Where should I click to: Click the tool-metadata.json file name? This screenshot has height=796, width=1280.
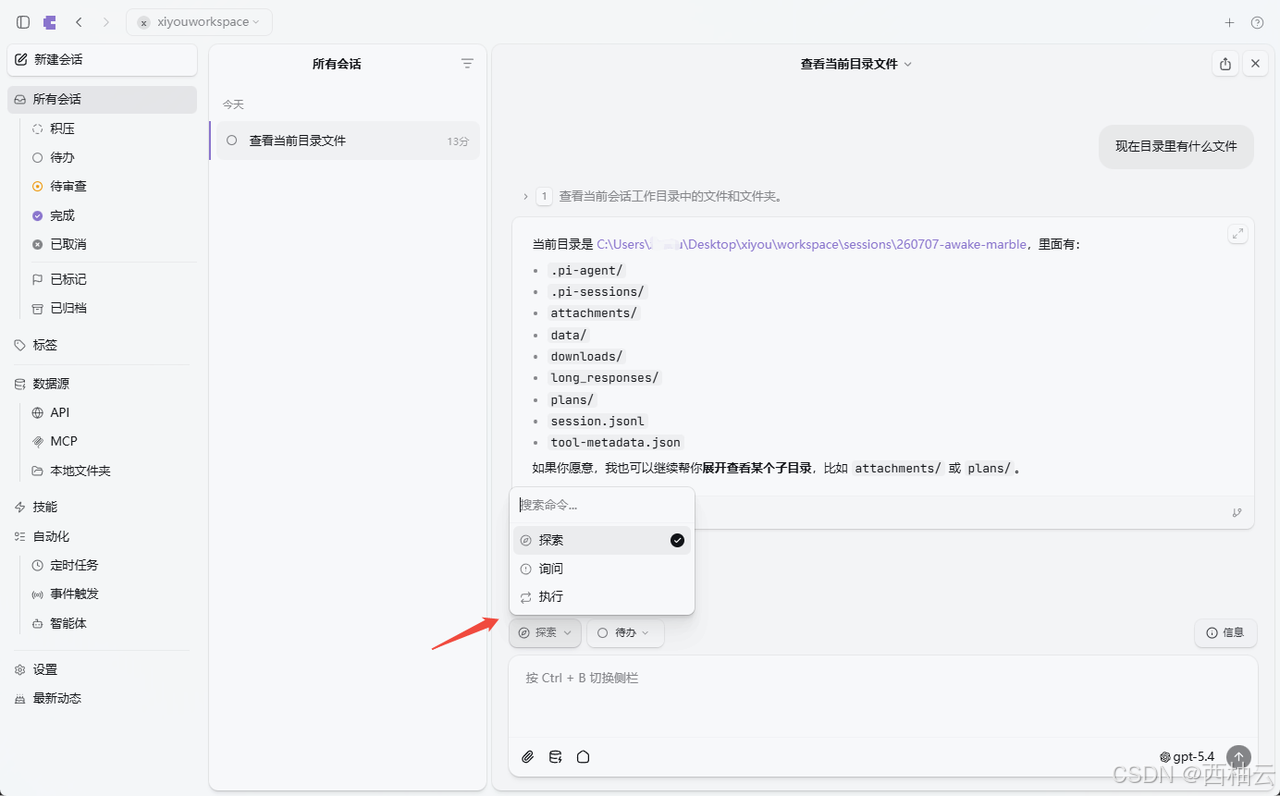tap(616, 442)
